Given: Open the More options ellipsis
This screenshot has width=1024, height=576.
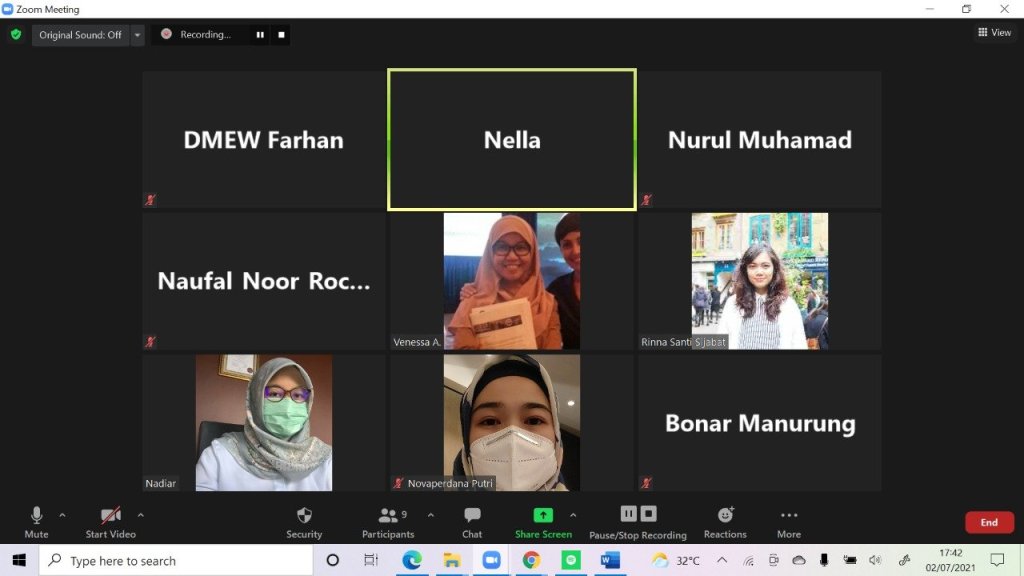Looking at the screenshot, I should click(x=789, y=516).
